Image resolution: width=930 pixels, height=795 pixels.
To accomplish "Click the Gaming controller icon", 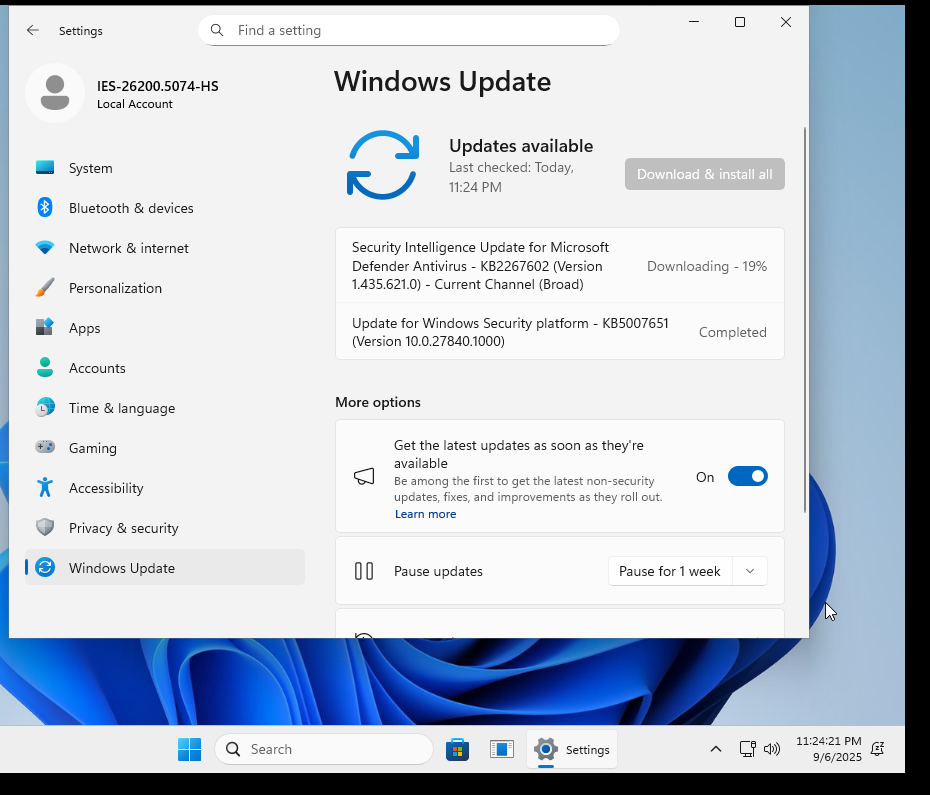I will (45, 447).
